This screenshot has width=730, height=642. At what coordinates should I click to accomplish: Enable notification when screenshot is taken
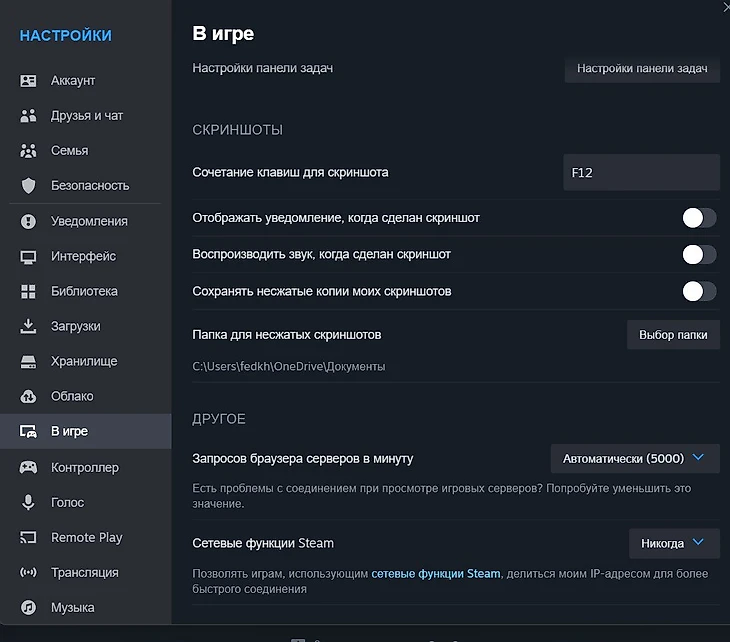click(698, 218)
